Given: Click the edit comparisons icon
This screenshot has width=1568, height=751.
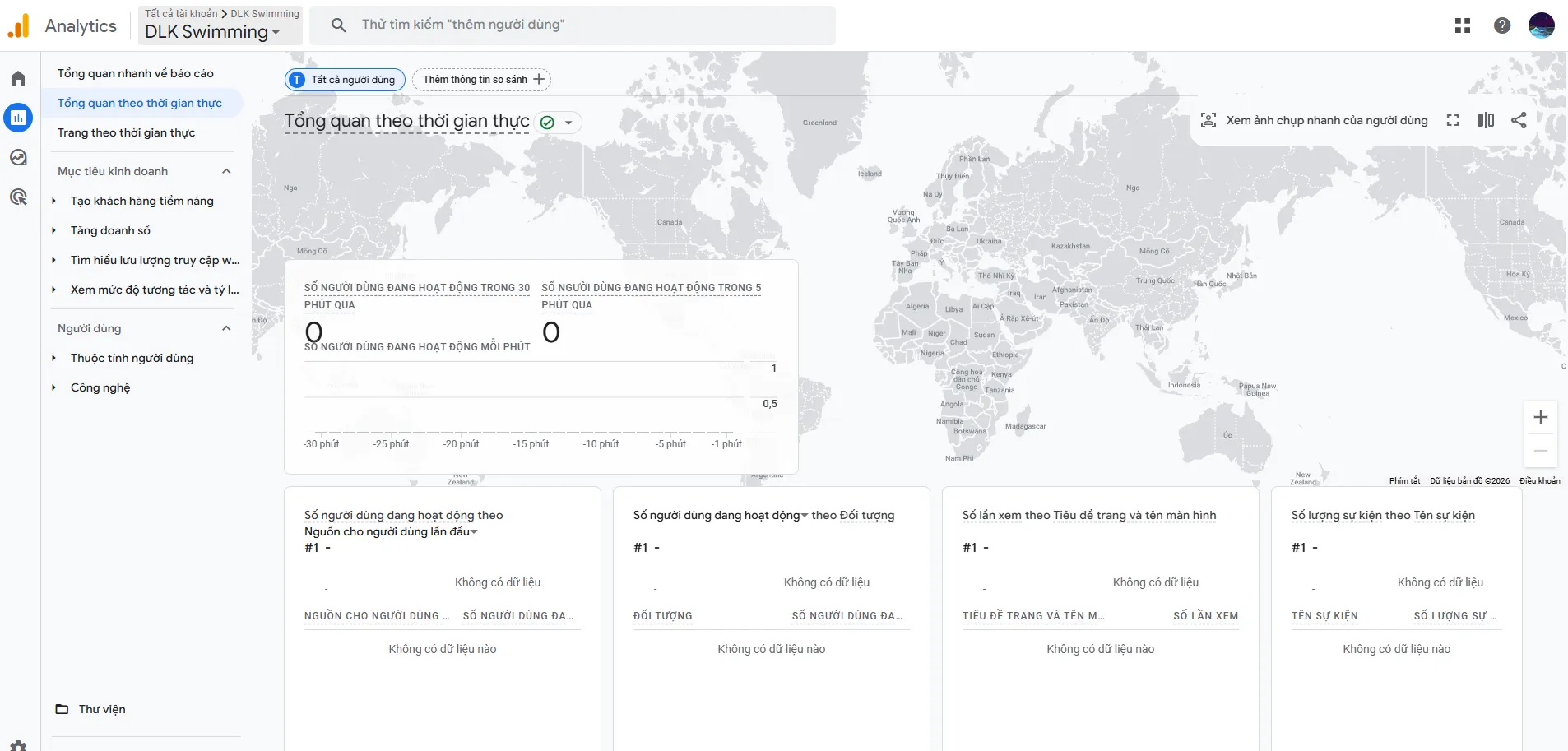Looking at the screenshot, I should (x=1486, y=120).
